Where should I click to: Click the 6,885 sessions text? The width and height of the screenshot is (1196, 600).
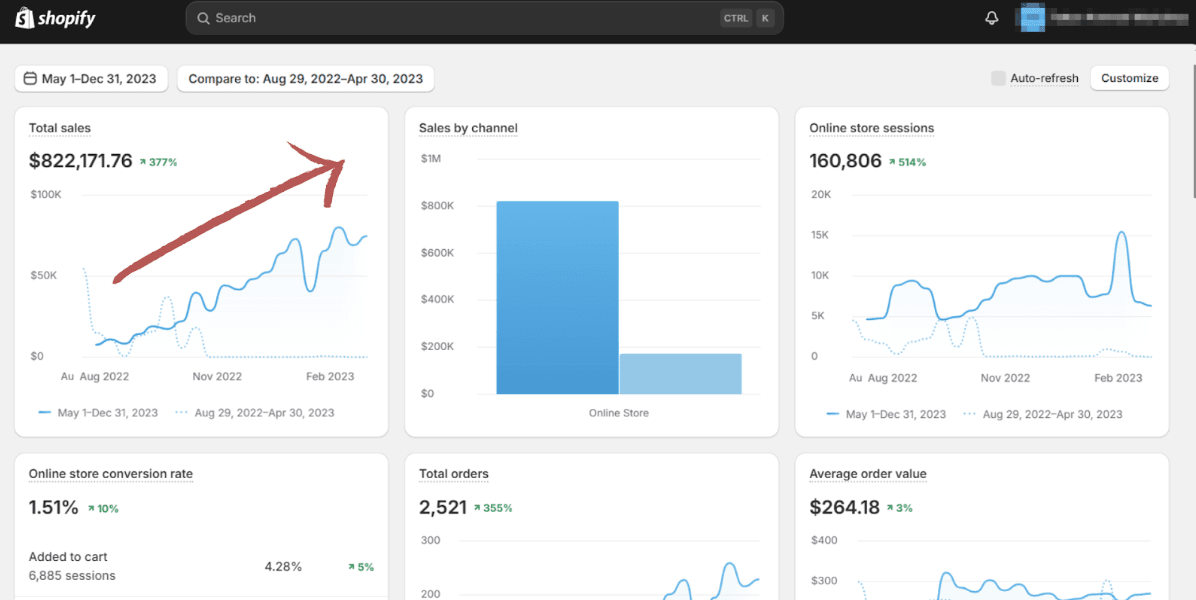pos(72,576)
